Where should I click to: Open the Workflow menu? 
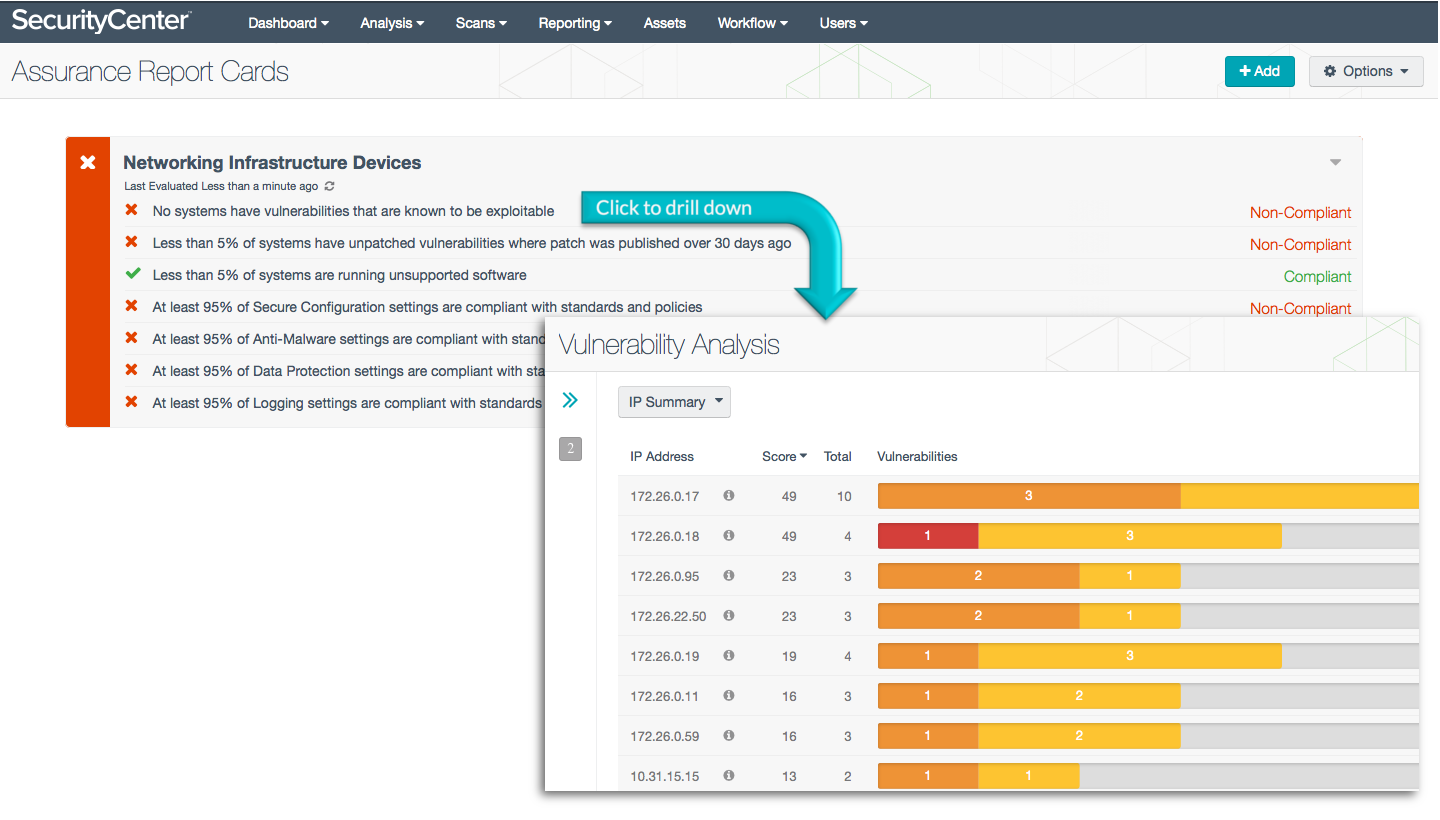(x=753, y=23)
